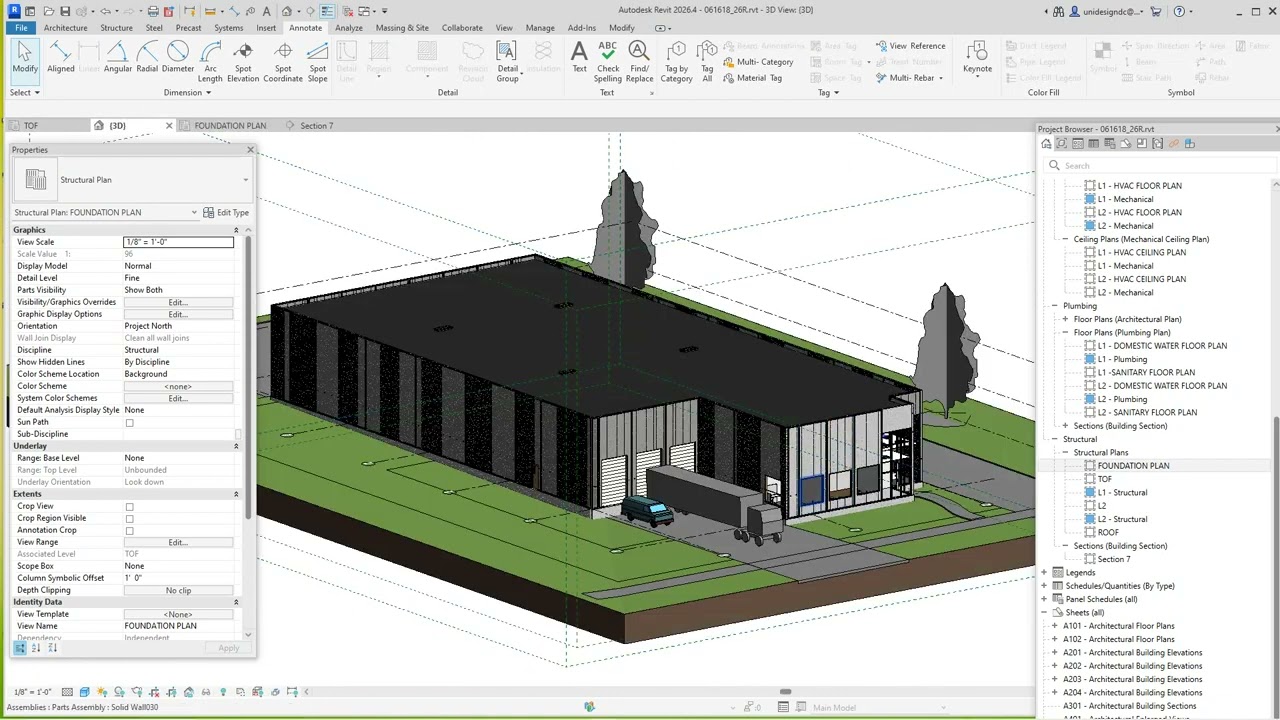Open the Keynote tool
The height and width of the screenshot is (720, 1280).
point(977,58)
